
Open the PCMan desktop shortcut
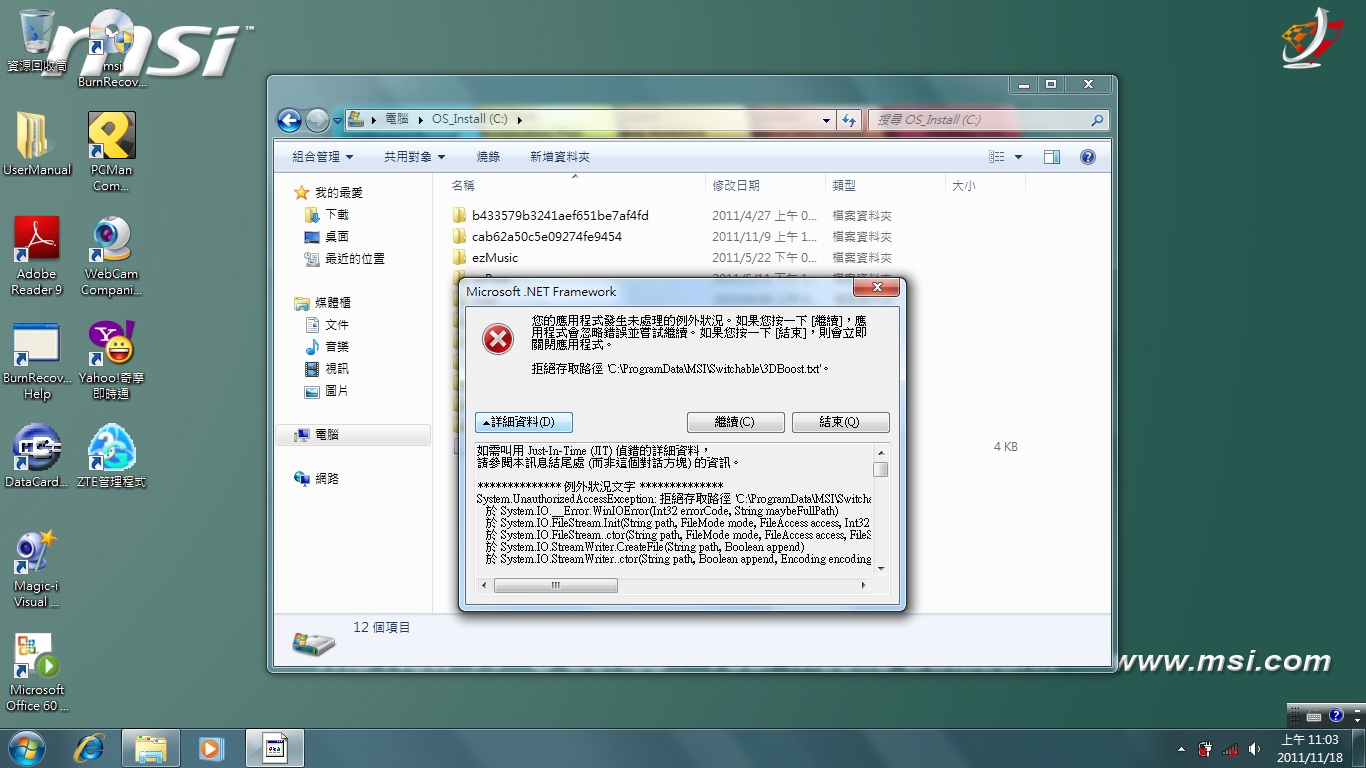111,152
